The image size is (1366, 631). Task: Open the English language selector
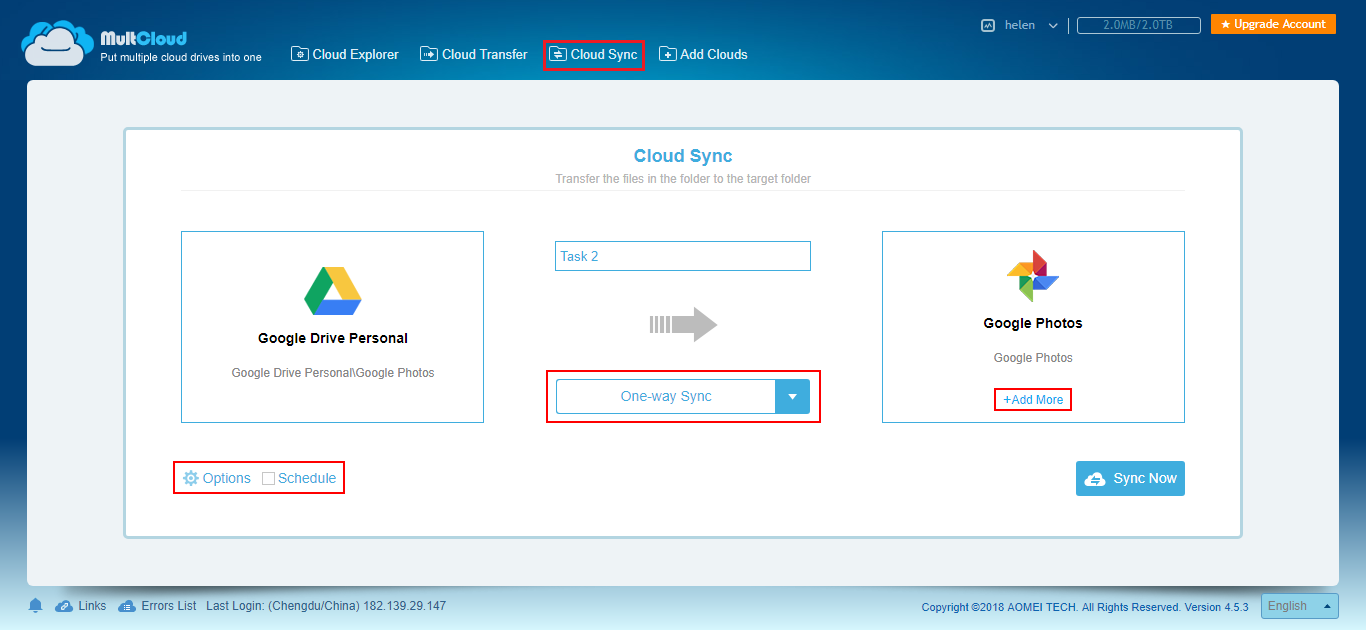tap(1300, 606)
